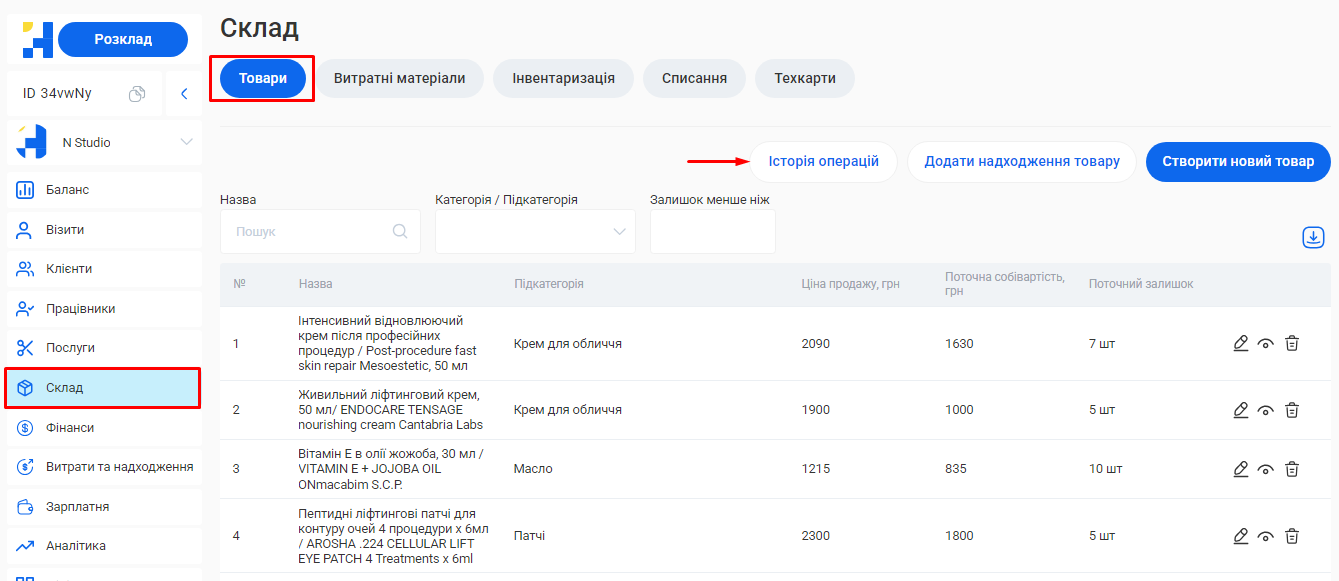Copy the workspace ID 34vwNy
1339x581 pixels.
tap(137, 91)
